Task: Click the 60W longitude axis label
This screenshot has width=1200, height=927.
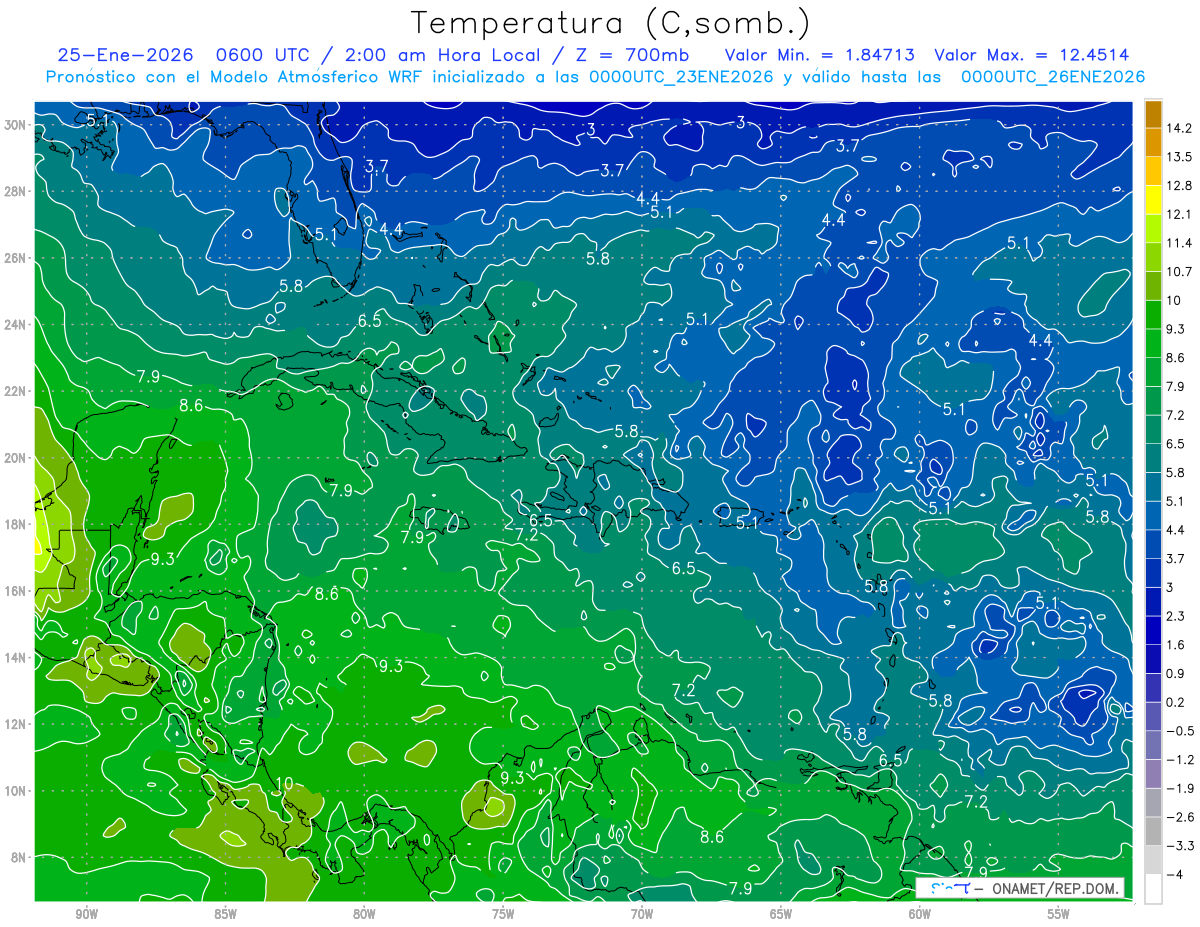Action: pyautogui.click(x=920, y=914)
